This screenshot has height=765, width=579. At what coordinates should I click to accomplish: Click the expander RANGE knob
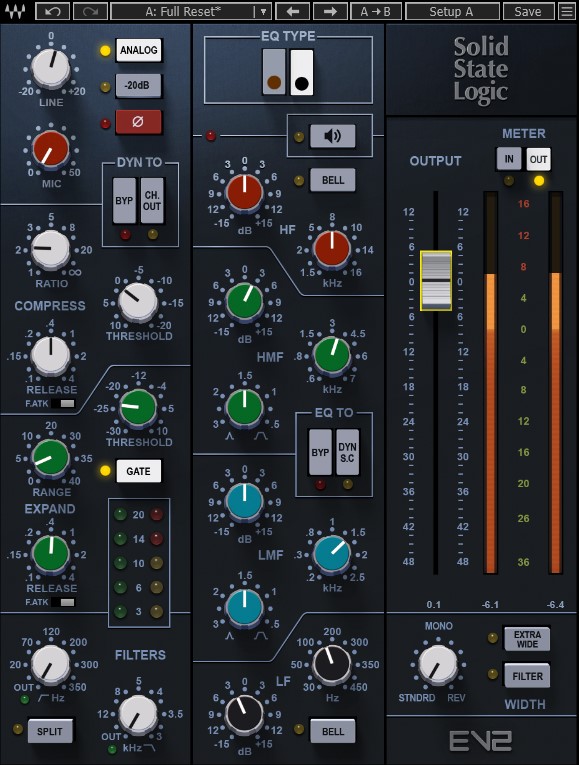[x=50, y=458]
